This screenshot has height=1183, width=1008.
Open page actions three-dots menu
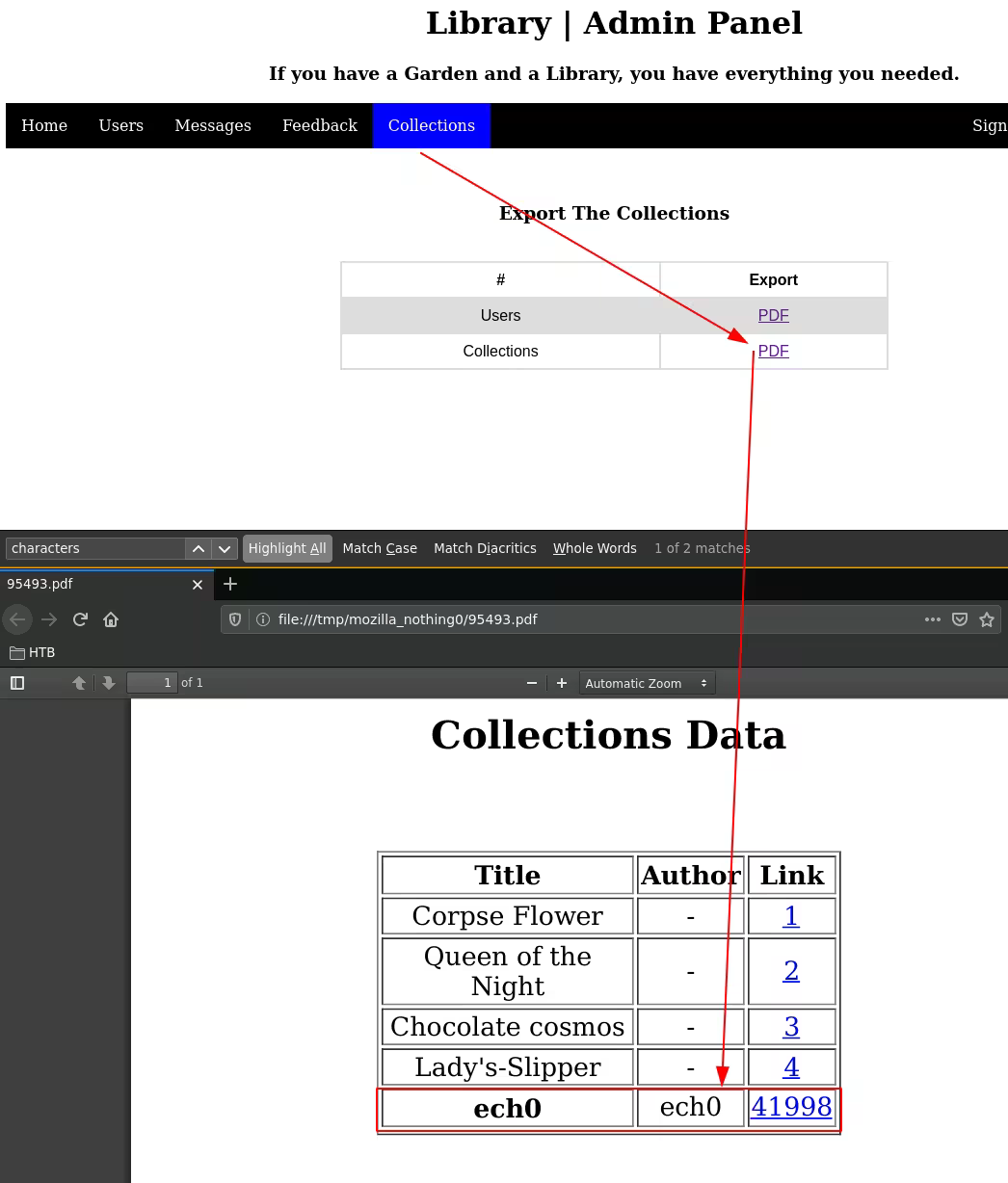point(933,619)
